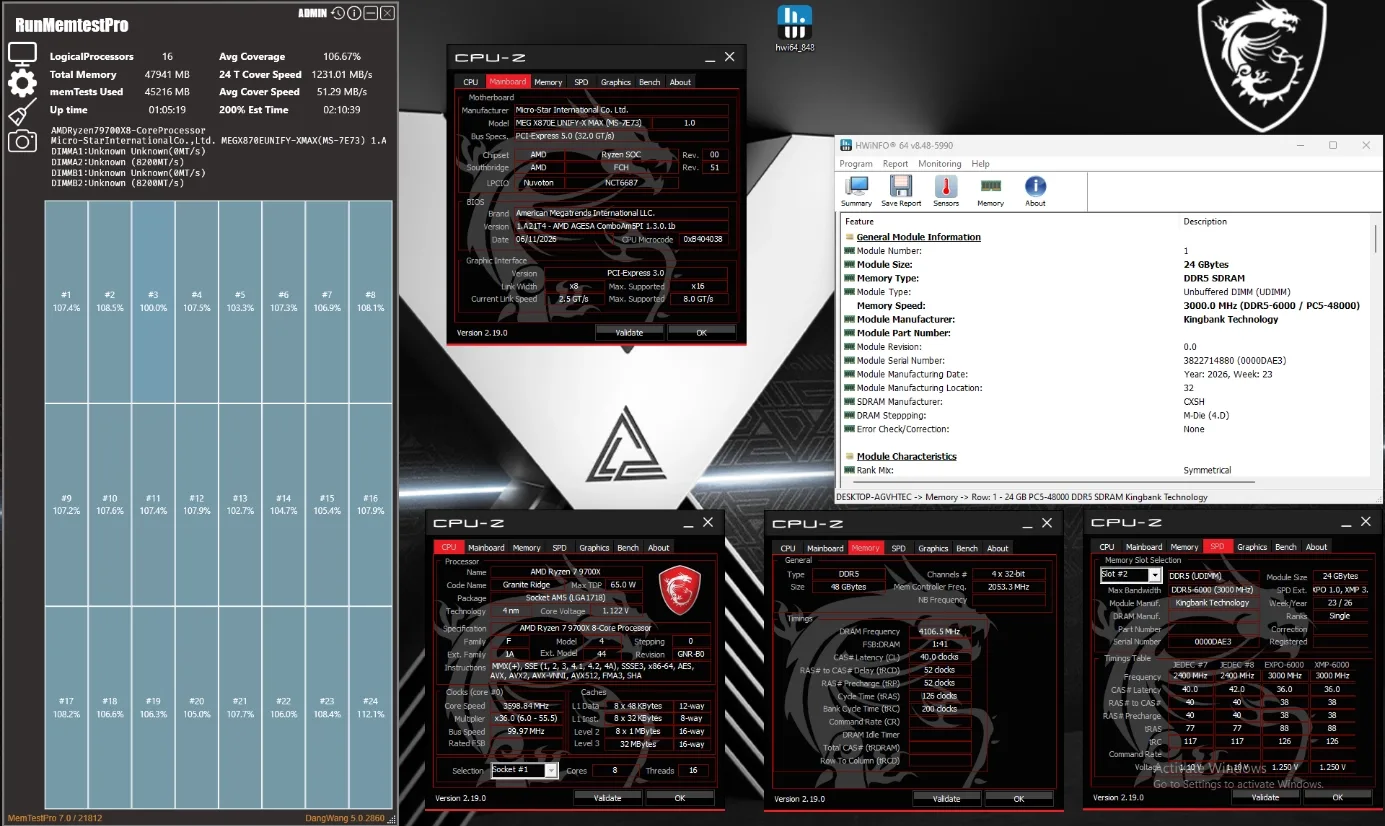Select the hwi64_848 desktop icon
The width and height of the screenshot is (1385, 826).
coord(795,28)
